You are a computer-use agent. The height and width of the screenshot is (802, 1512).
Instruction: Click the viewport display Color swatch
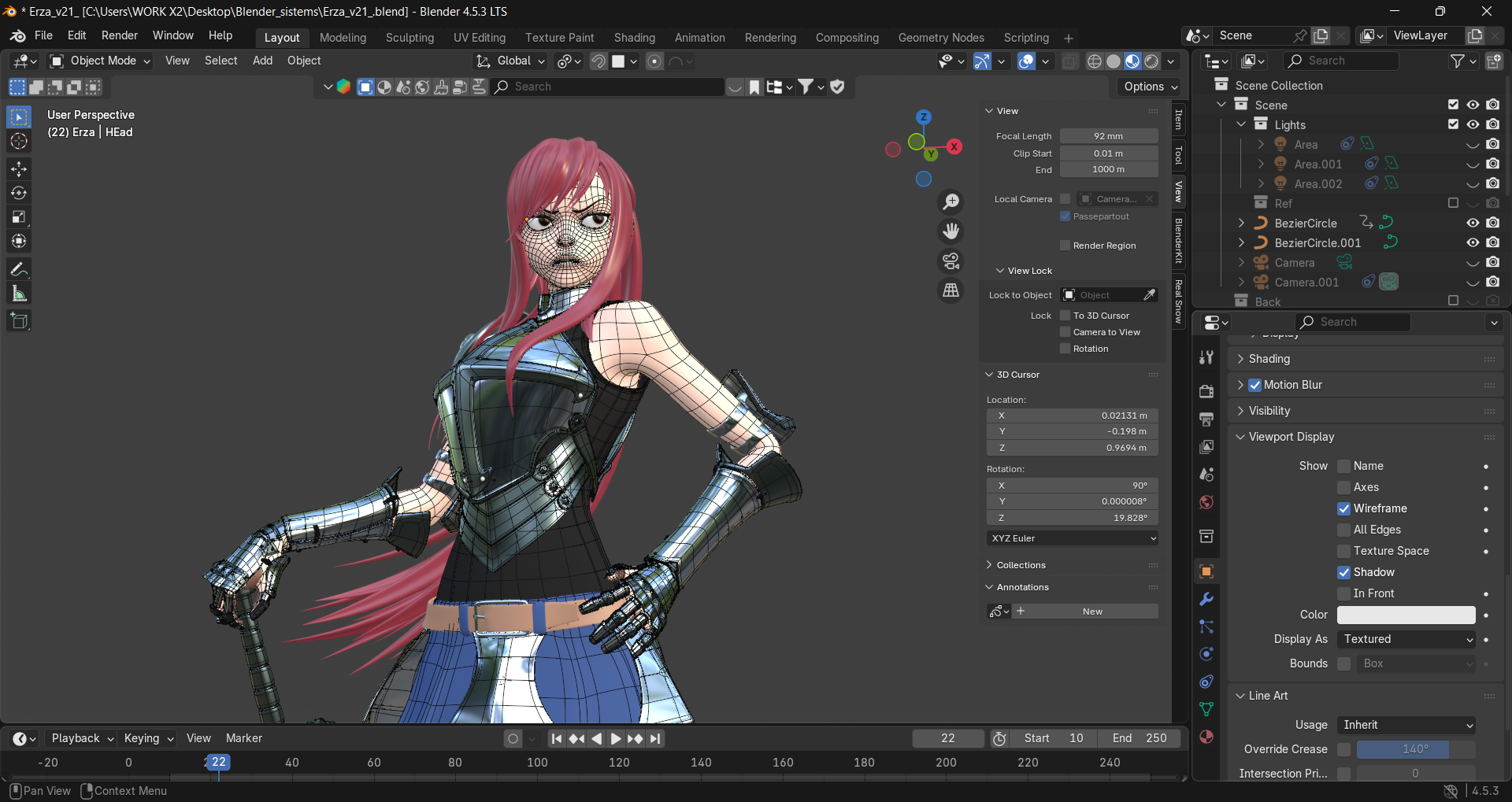coord(1406,615)
